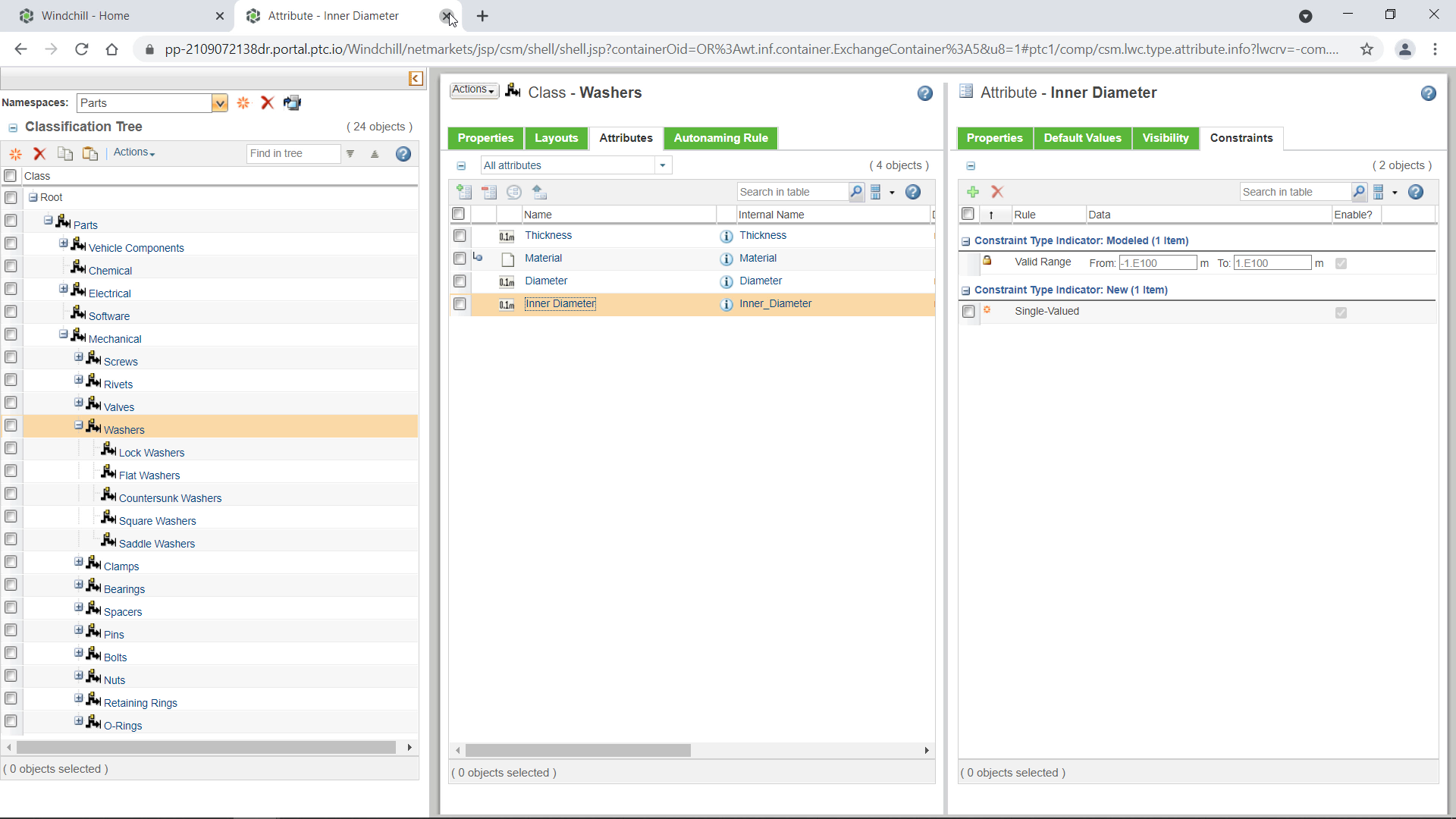The width and height of the screenshot is (1456, 819).
Task: Click the paste icon in tree toolbar
Action: coord(90,153)
